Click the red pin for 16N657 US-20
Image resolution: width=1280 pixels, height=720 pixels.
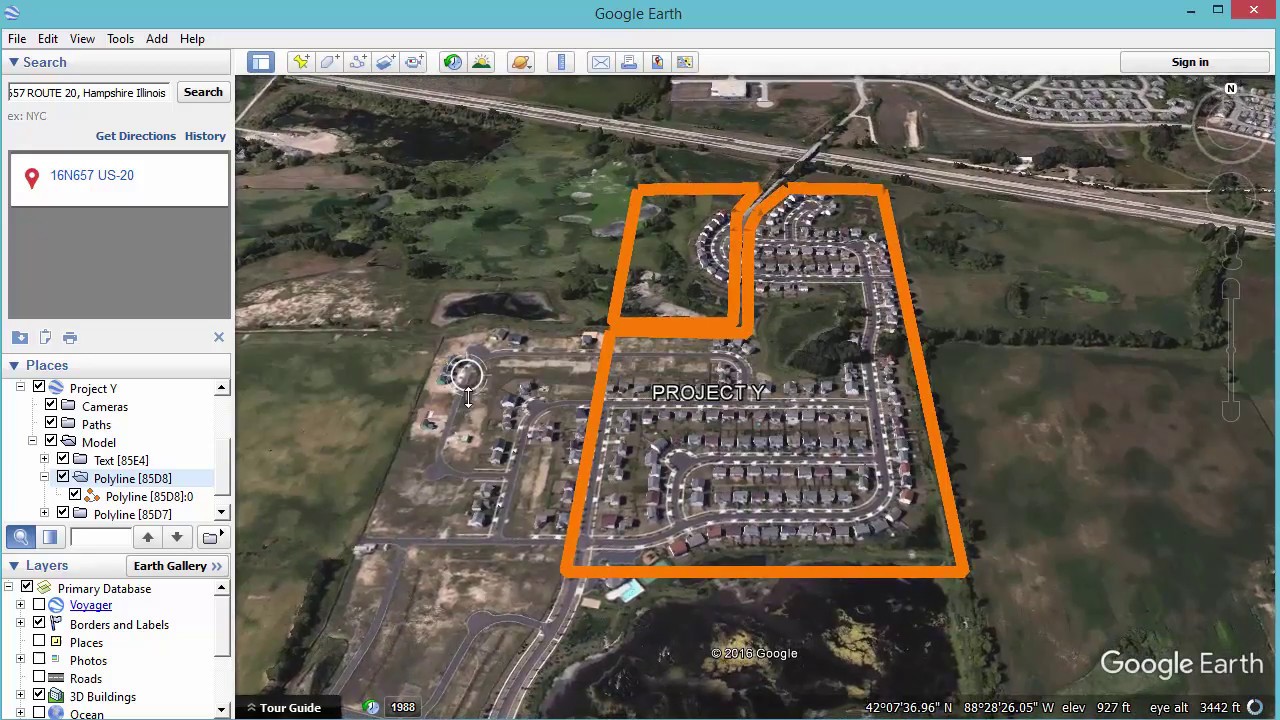pyautogui.click(x=32, y=178)
